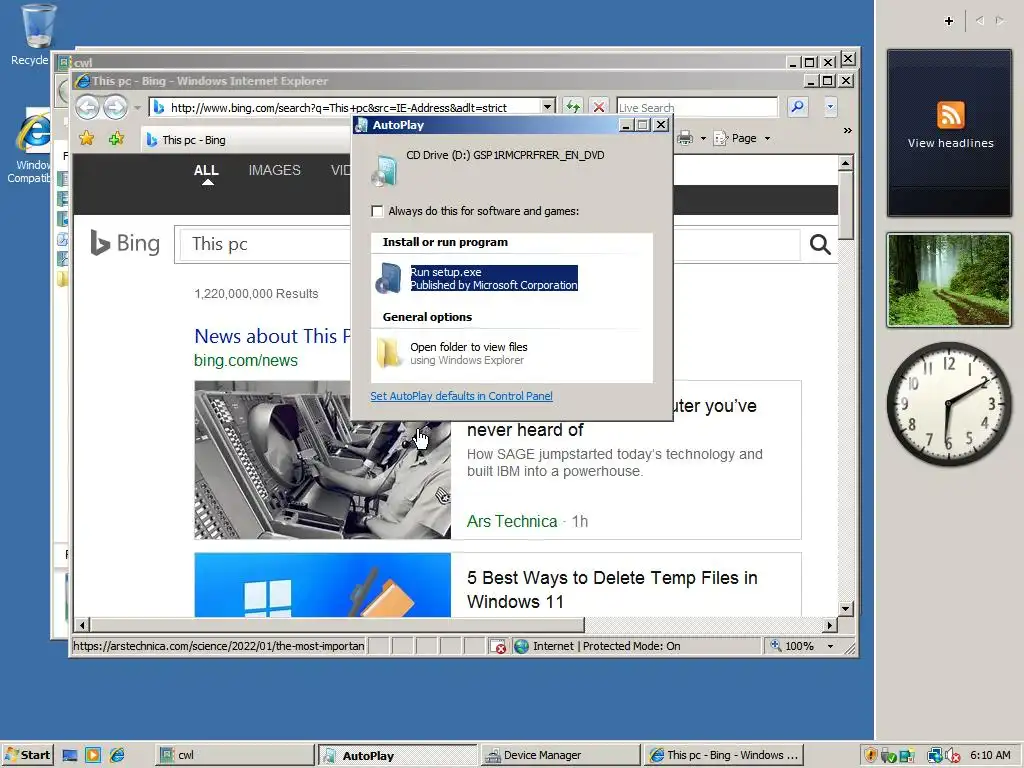Click the analog clock sidebar gadget
Screen dimensions: 1024x768
(x=948, y=404)
